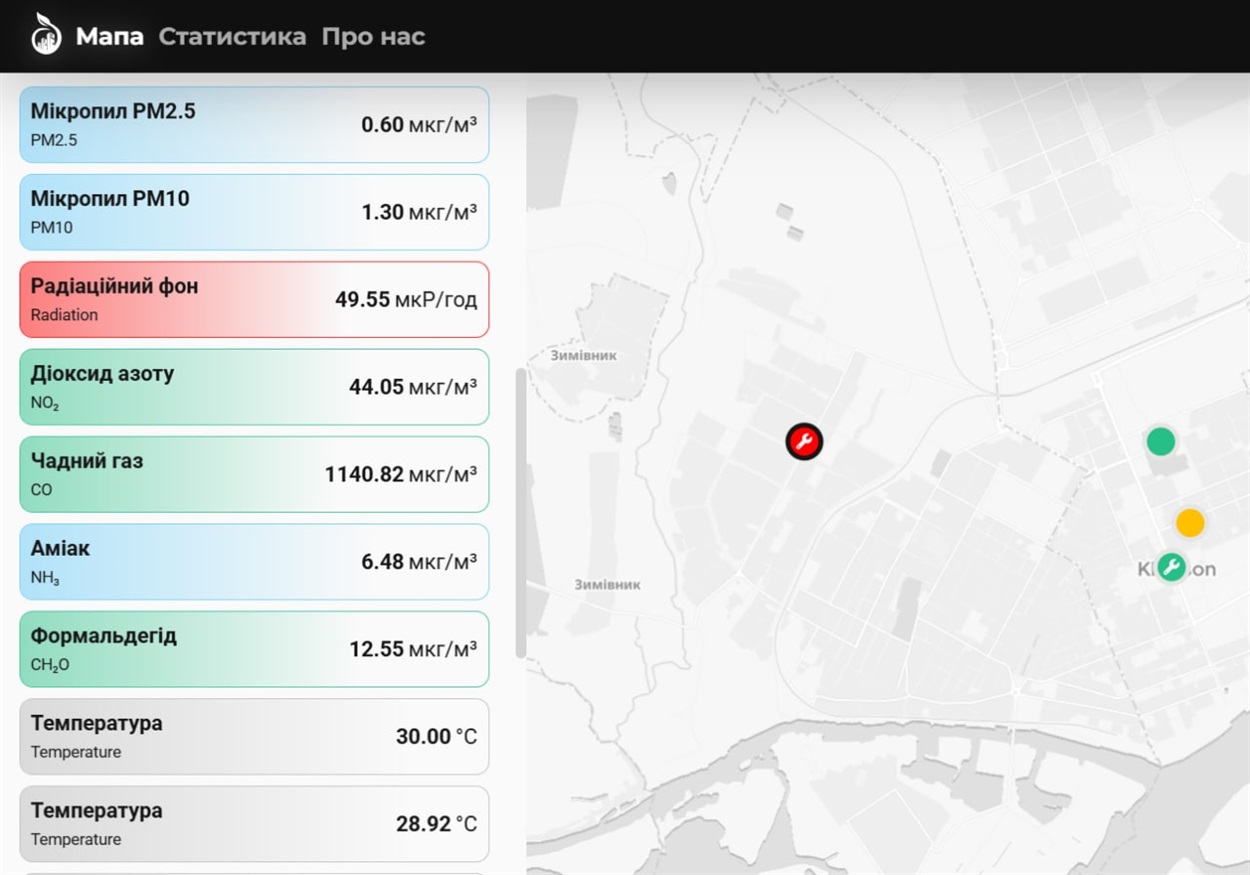This screenshot has height=875, width=1250.
Task: Open the Про нас page
Action: [373, 37]
